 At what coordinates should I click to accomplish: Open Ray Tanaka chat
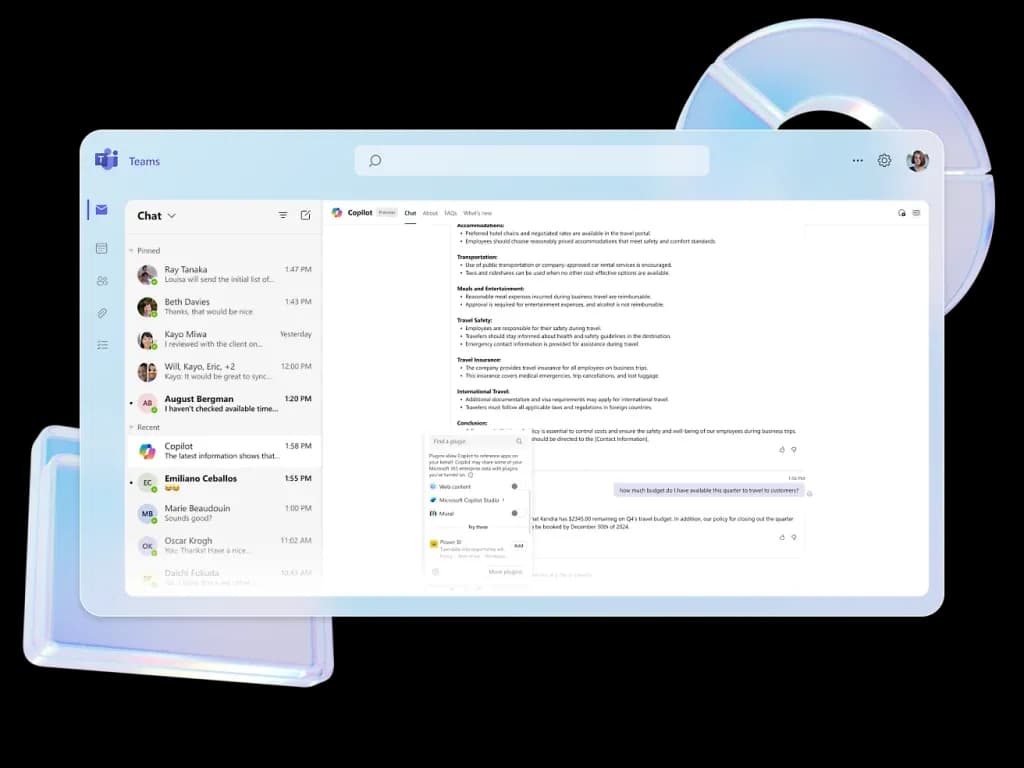point(223,274)
